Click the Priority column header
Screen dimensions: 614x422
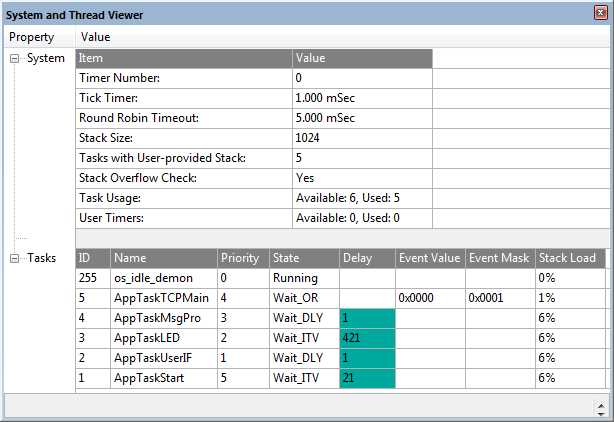coord(243,258)
